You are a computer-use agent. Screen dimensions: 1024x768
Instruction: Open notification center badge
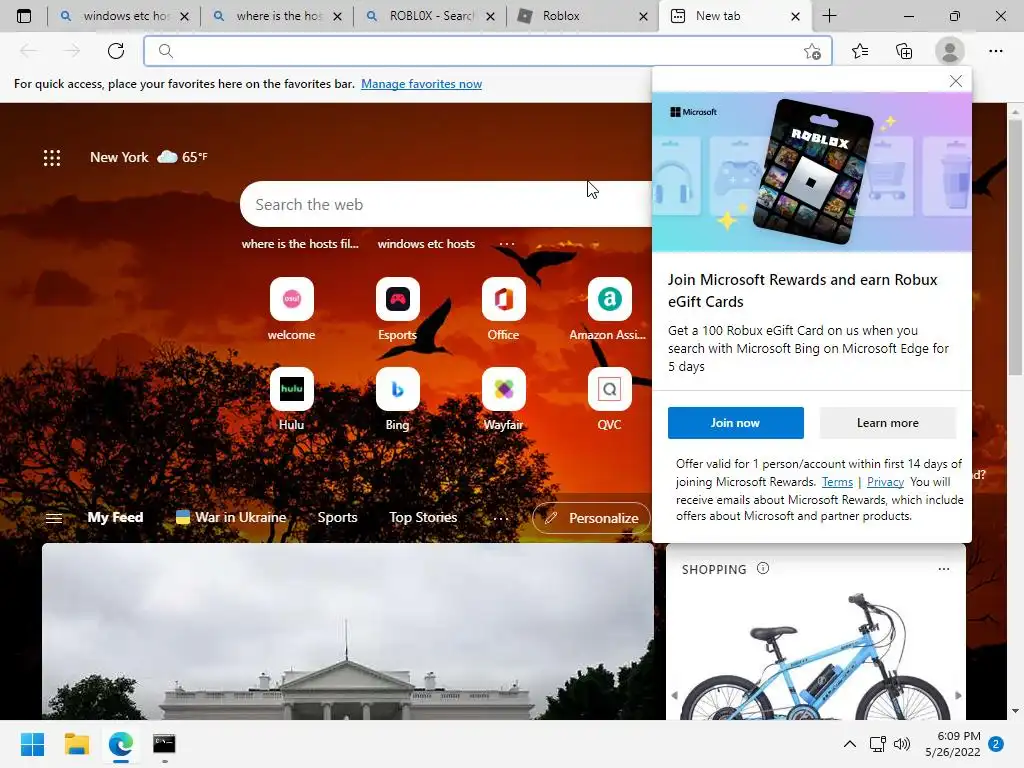(996, 744)
